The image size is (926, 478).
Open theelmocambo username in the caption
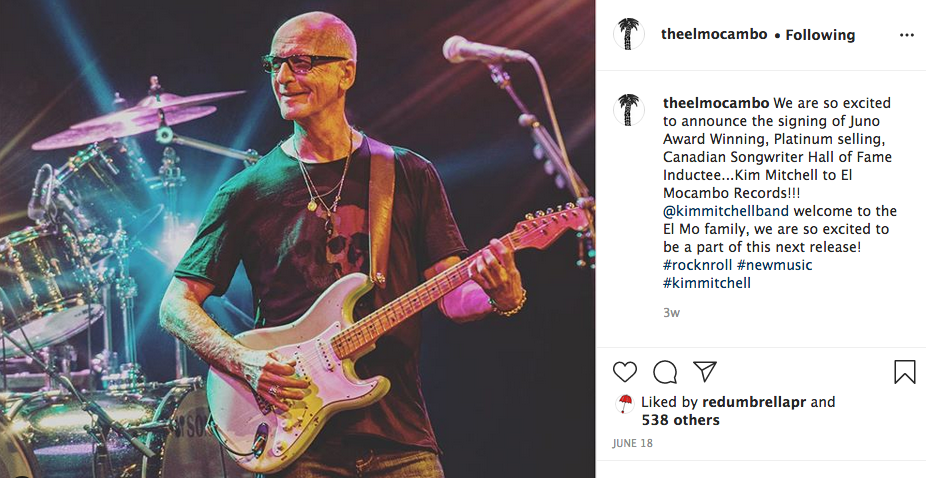716,103
